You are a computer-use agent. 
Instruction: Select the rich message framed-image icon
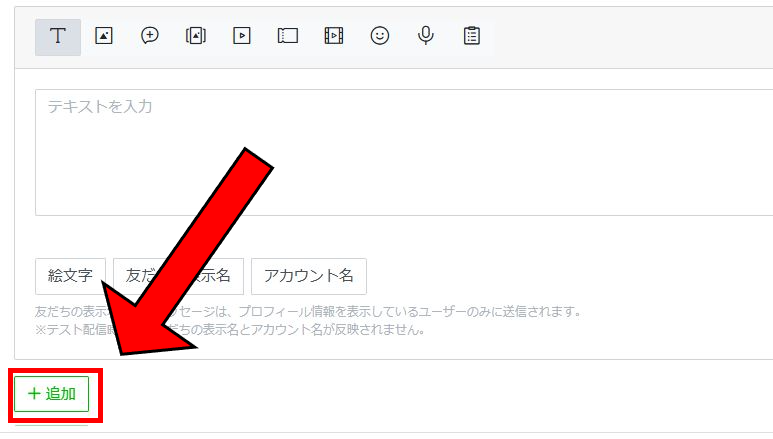click(x=196, y=36)
